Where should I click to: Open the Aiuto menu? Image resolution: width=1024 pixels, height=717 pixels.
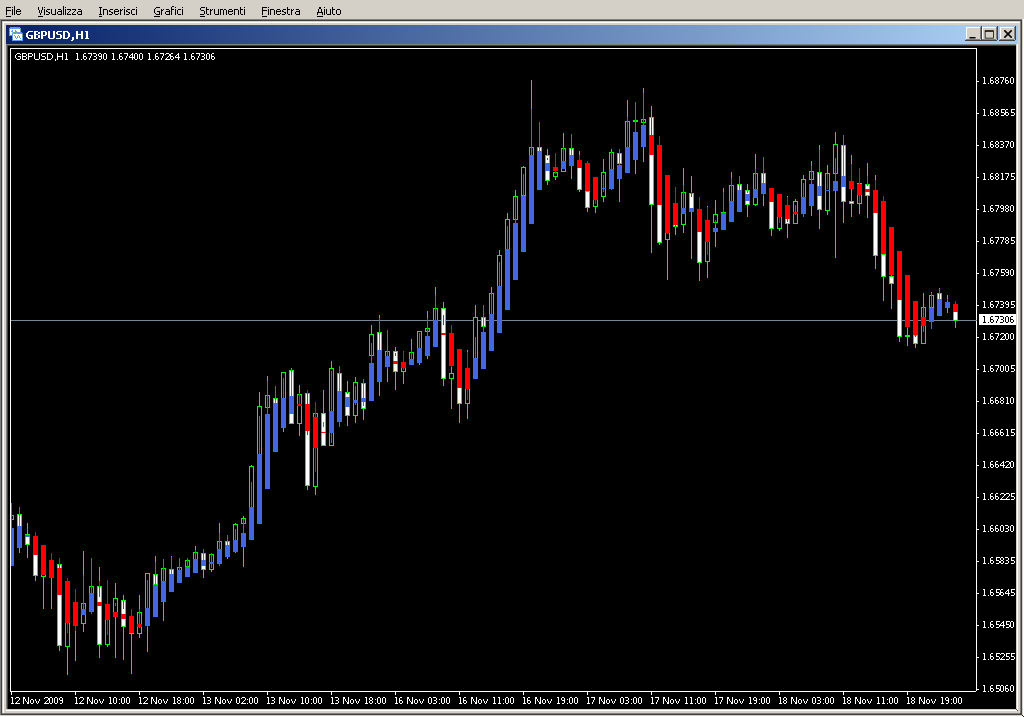pyautogui.click(x=328, y=11)
